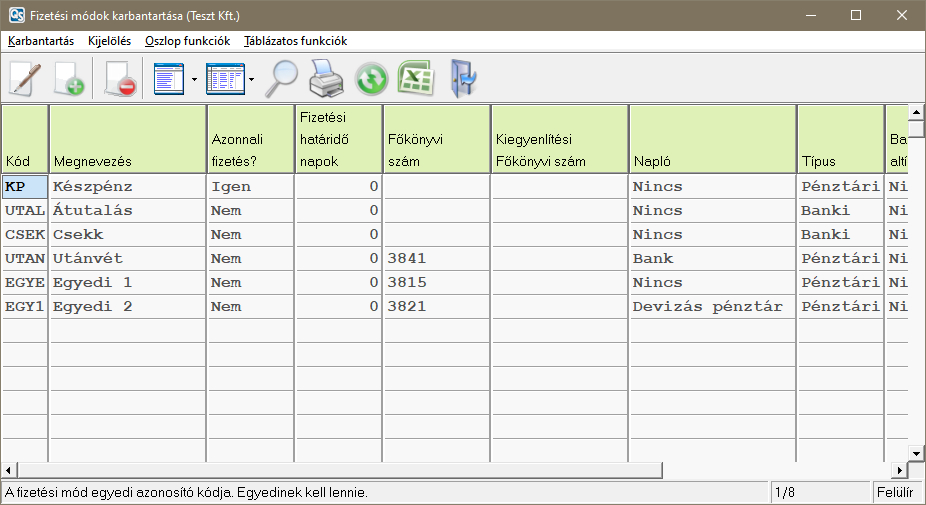Image resolution: width=926 pixels, height=505 pixels.
Task: Expand the form view dropdown arrow
Action: (193, 78)
